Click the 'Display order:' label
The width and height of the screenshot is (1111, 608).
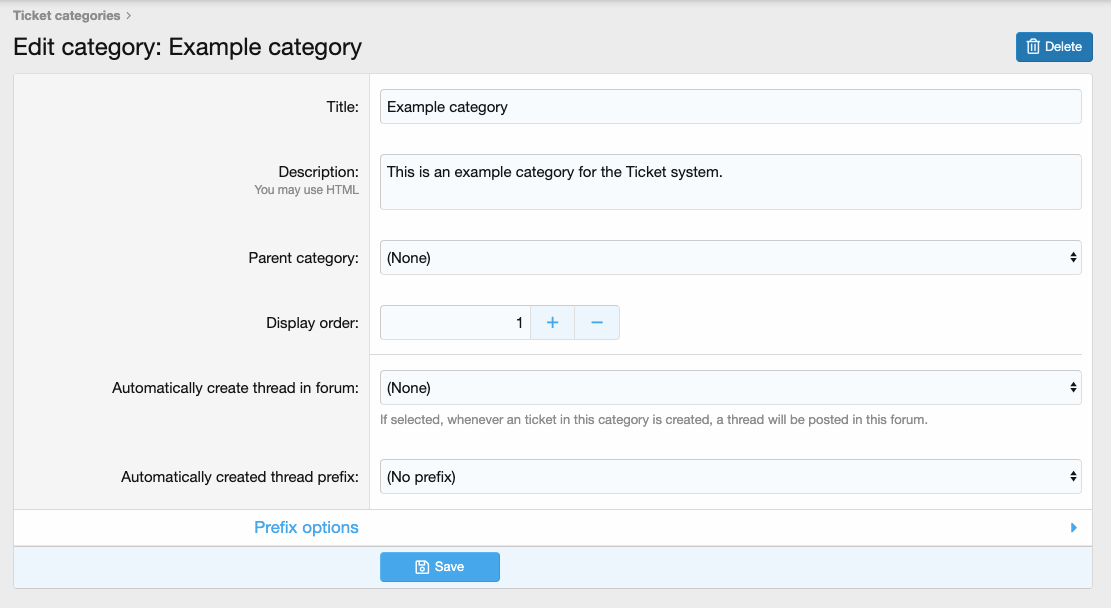[x=312, y=323]
